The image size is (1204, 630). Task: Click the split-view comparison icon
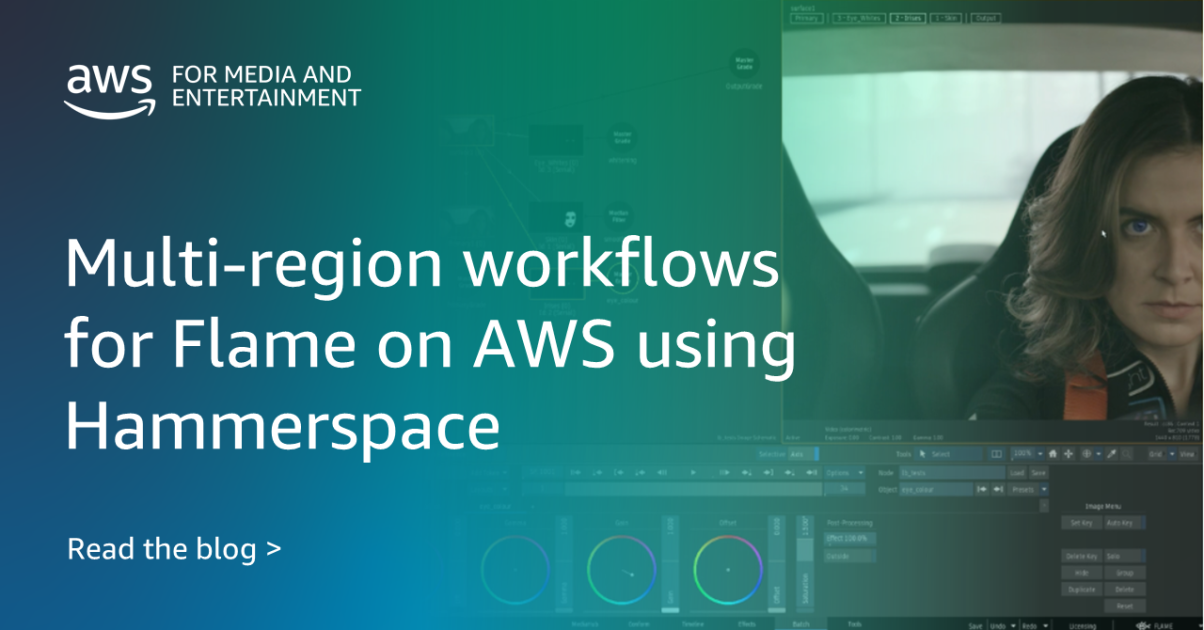pyautogui.click(x=996, y=453)
